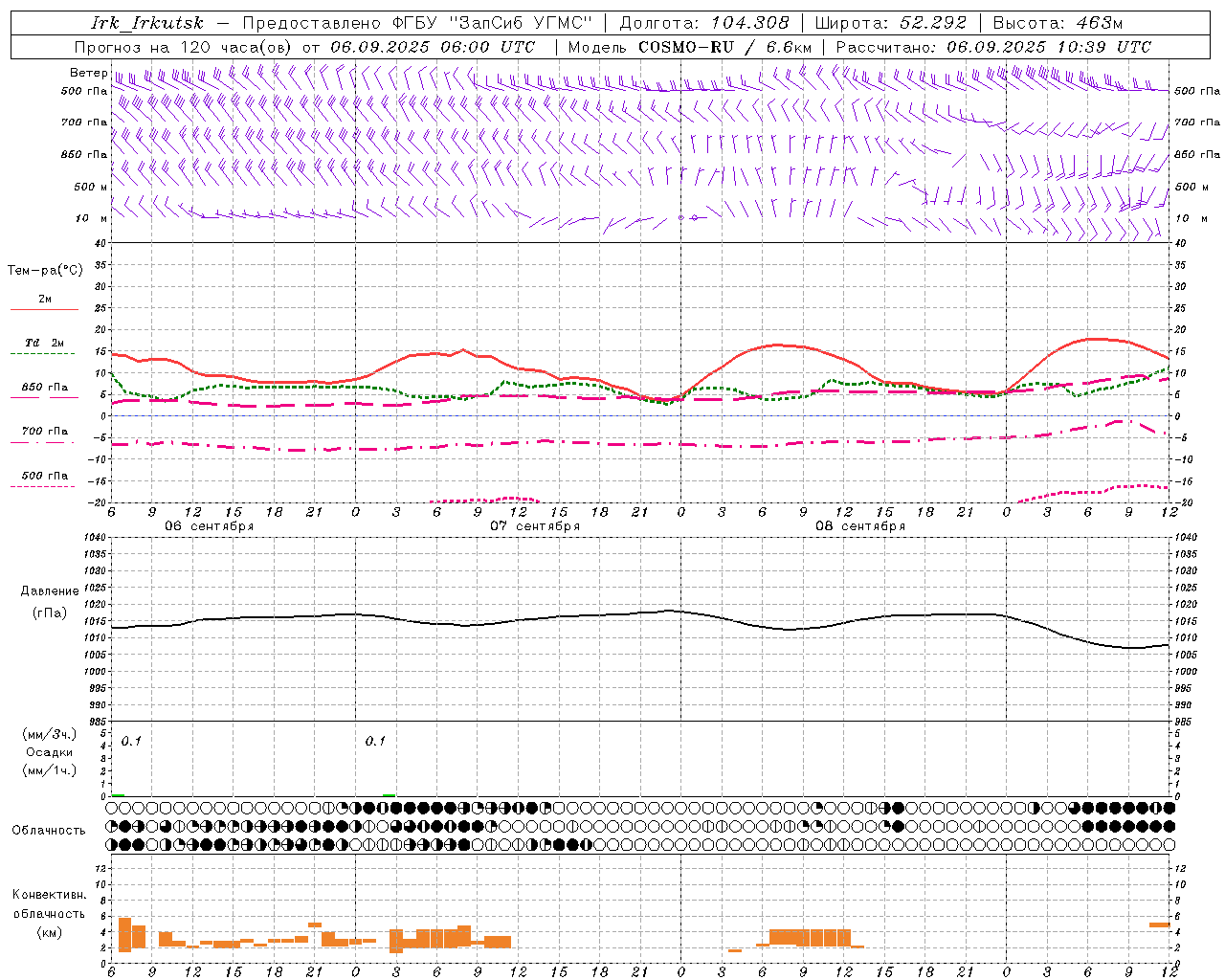The image size is (1225, 980).
Task: Click the forecast start '06.09.2025 06:00 UTC'
Action: [433, 47]
